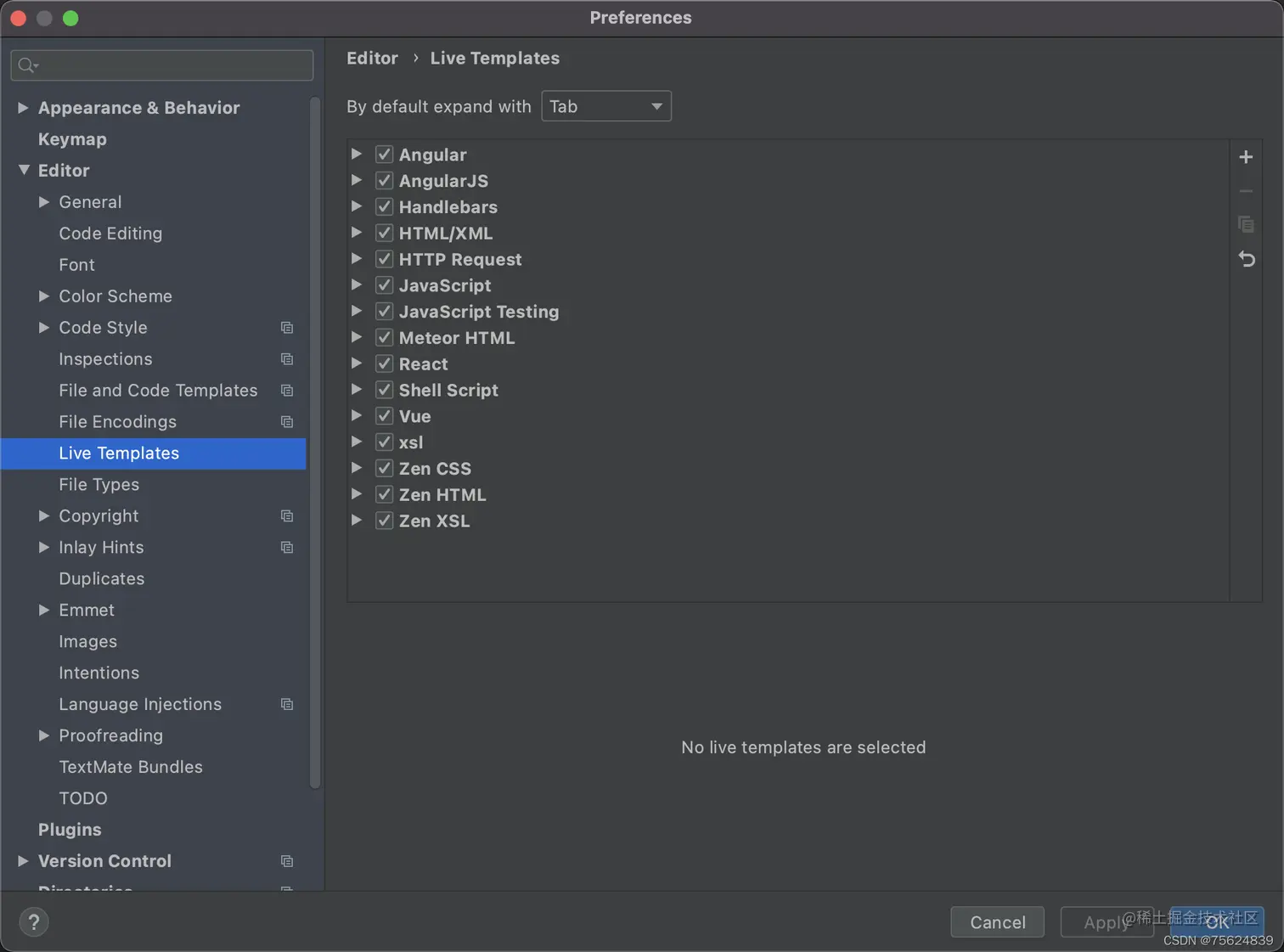This screenshot has width=1284, height=952.
Task: Click project-level icon beside Version Control
Action: pyautogui.click(x=287, y=861)
